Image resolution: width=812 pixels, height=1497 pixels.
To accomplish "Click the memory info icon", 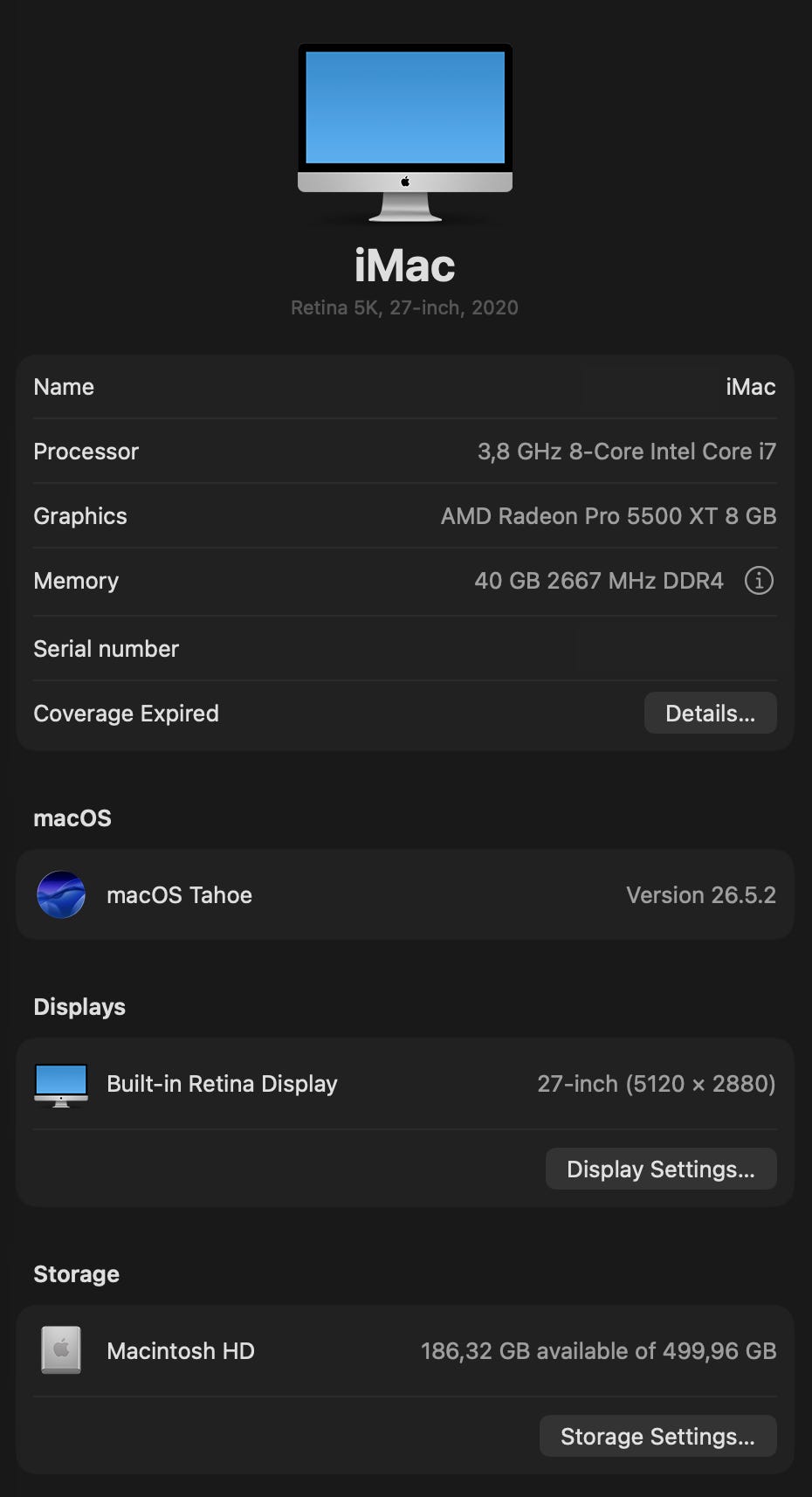I will point(759,580).
